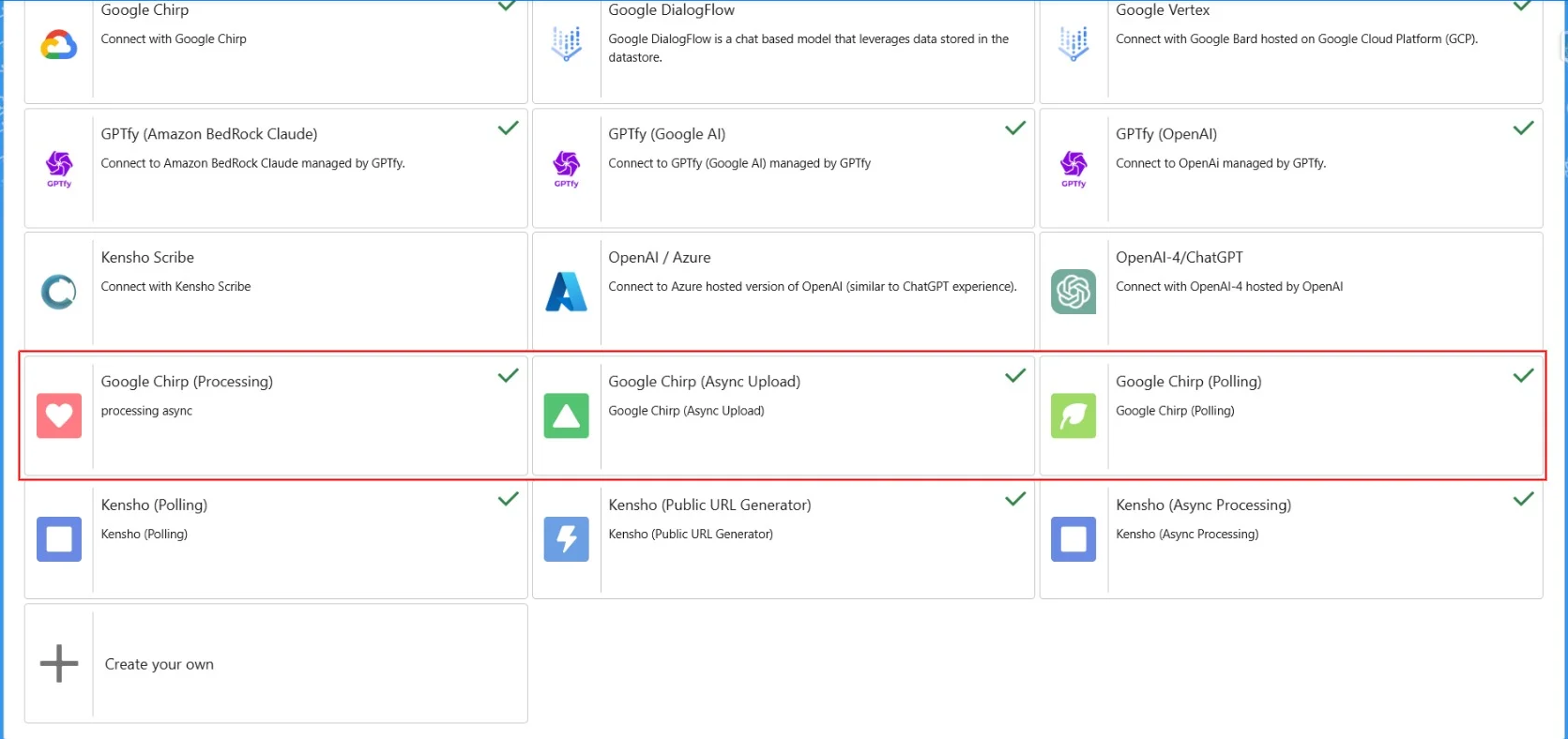Image resolution: width=1568 pixels, height=739 pixels.
Task: Select the GPTfy Amazon BedRock Claude icon
Action: tap(59, 167)
